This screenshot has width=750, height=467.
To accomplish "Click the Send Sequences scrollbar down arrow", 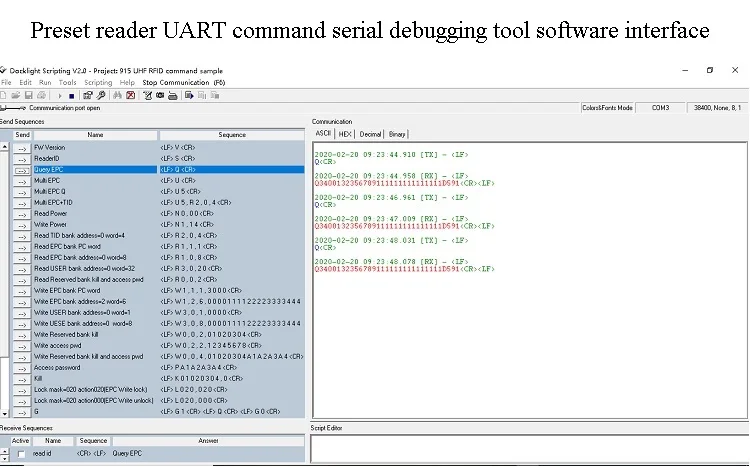I will point(4,413).
